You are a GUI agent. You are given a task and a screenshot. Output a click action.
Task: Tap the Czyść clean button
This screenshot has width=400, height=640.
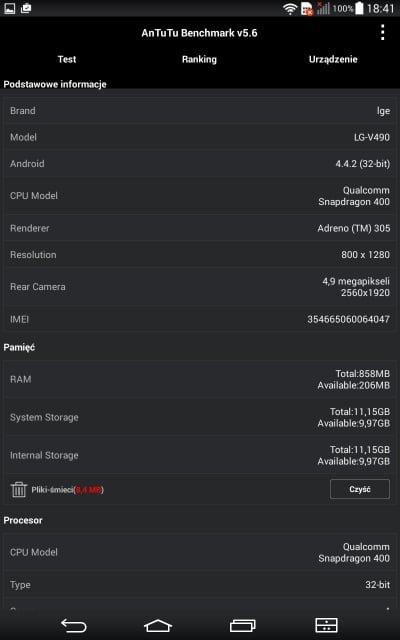(360, 489)
